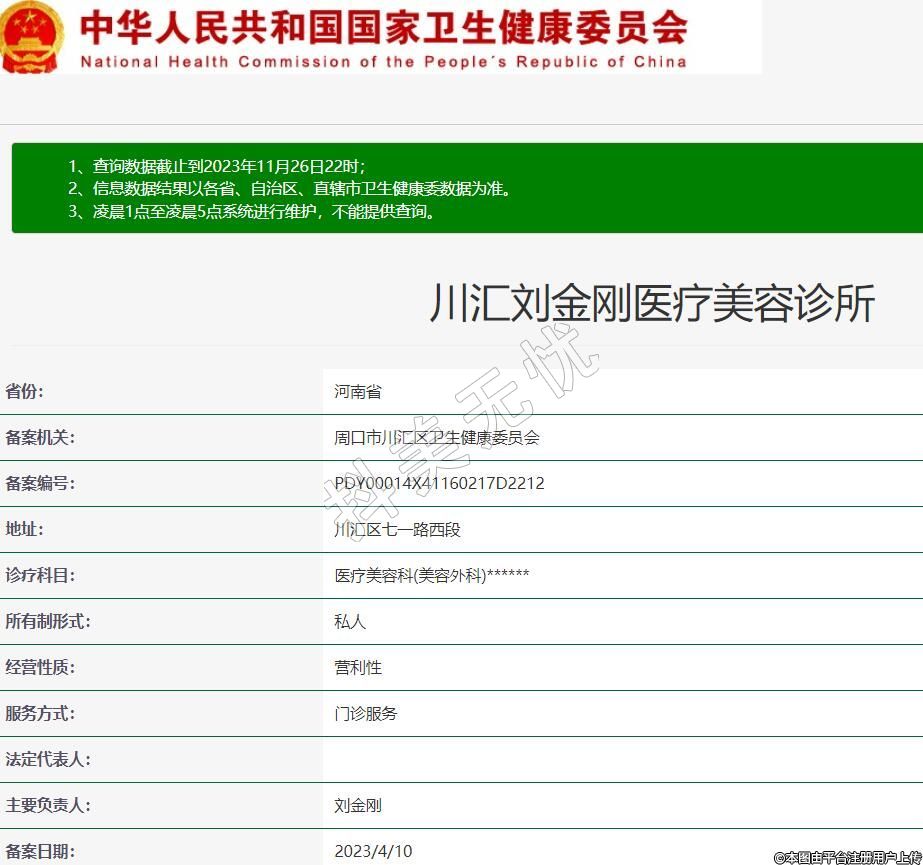Click the 中华人民共和国国家卫生健康委员会 header title
The image size is (923, 865).
(x=383, y=27)
